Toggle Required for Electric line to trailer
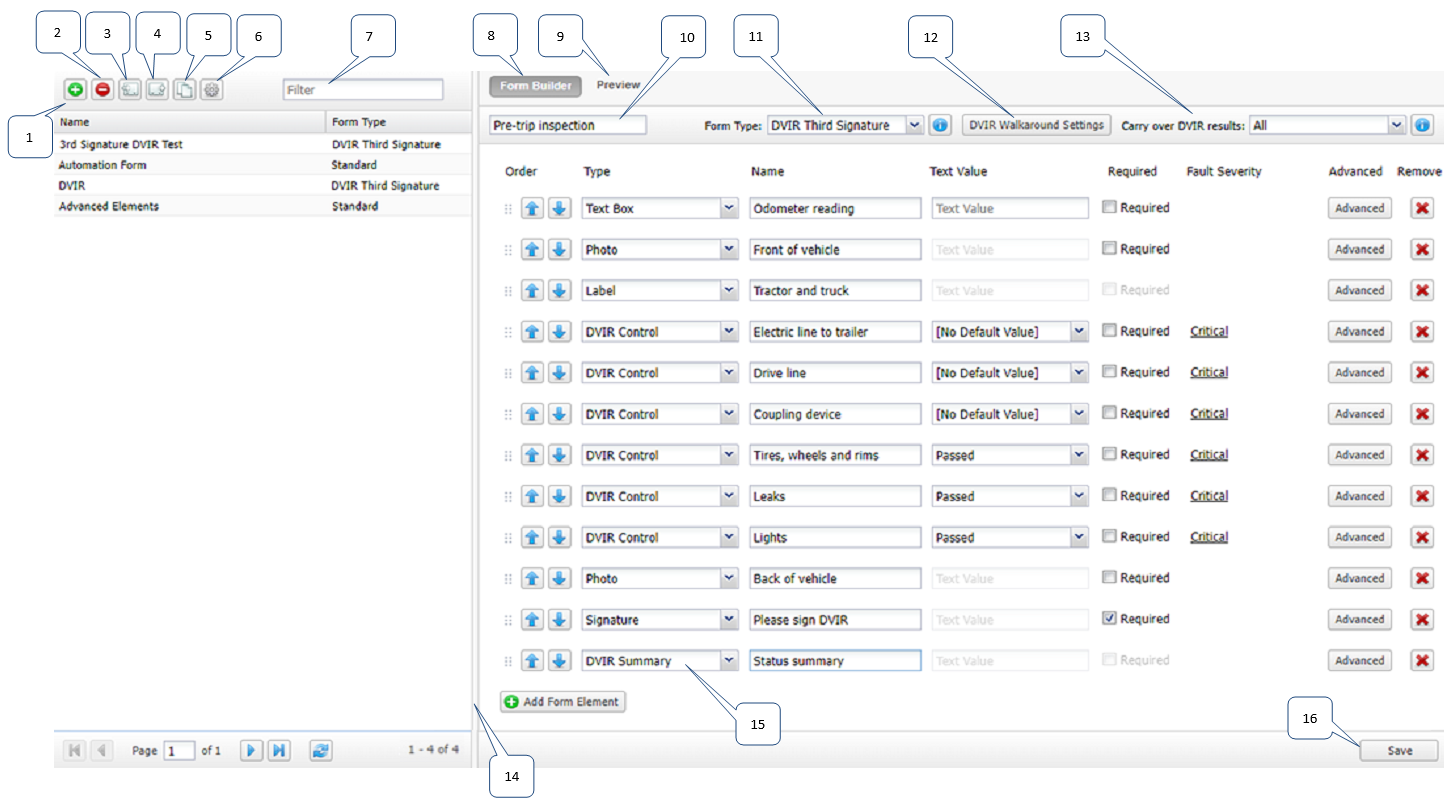 (1109, 330)
